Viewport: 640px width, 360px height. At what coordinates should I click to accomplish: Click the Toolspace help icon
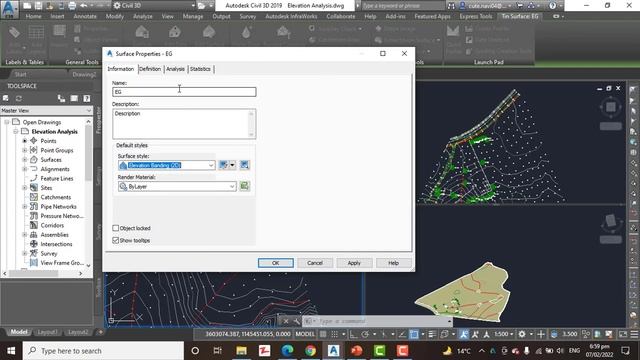click(87, 98)
